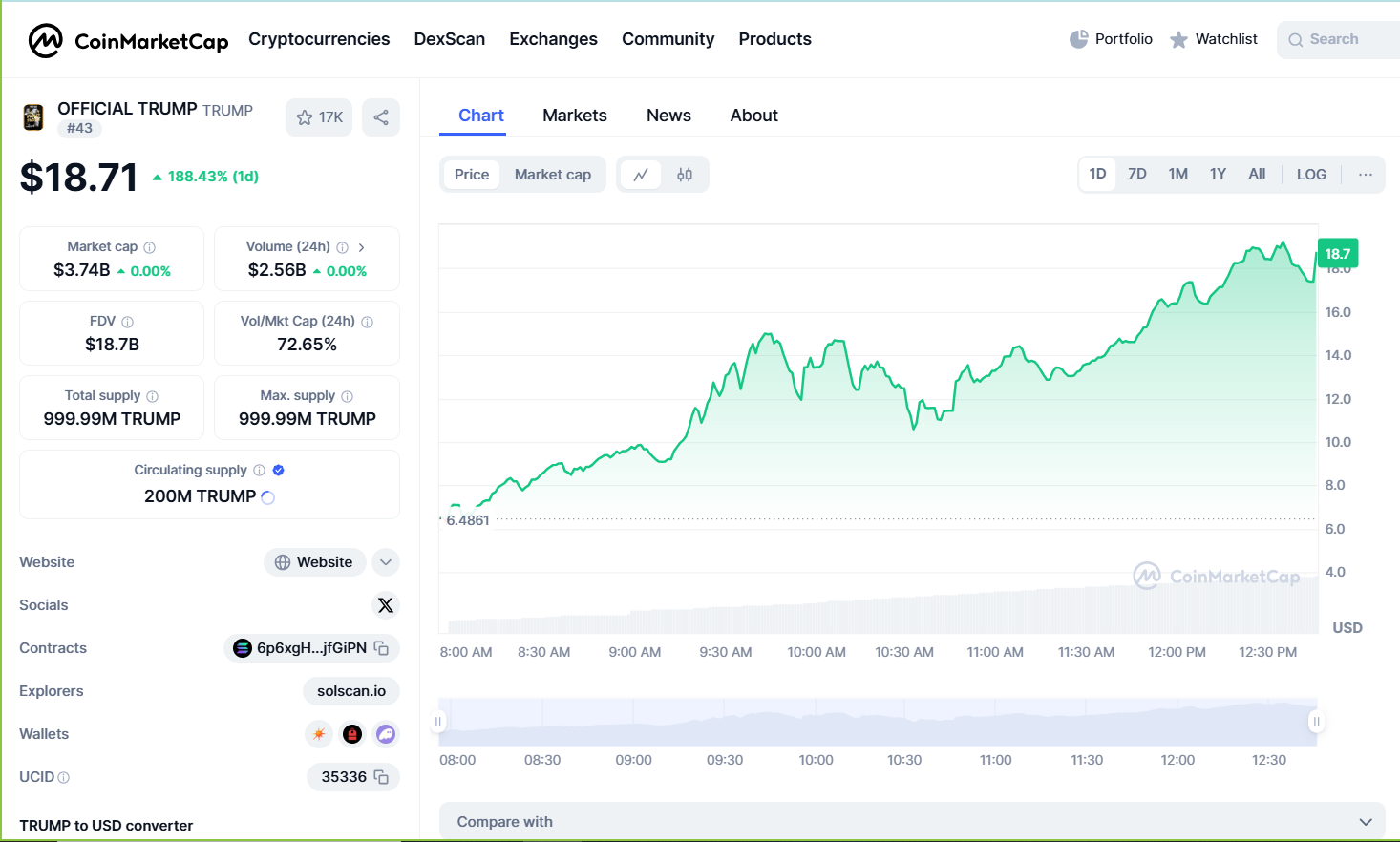Open the first orange wallet icon

(x=319, y=734)
